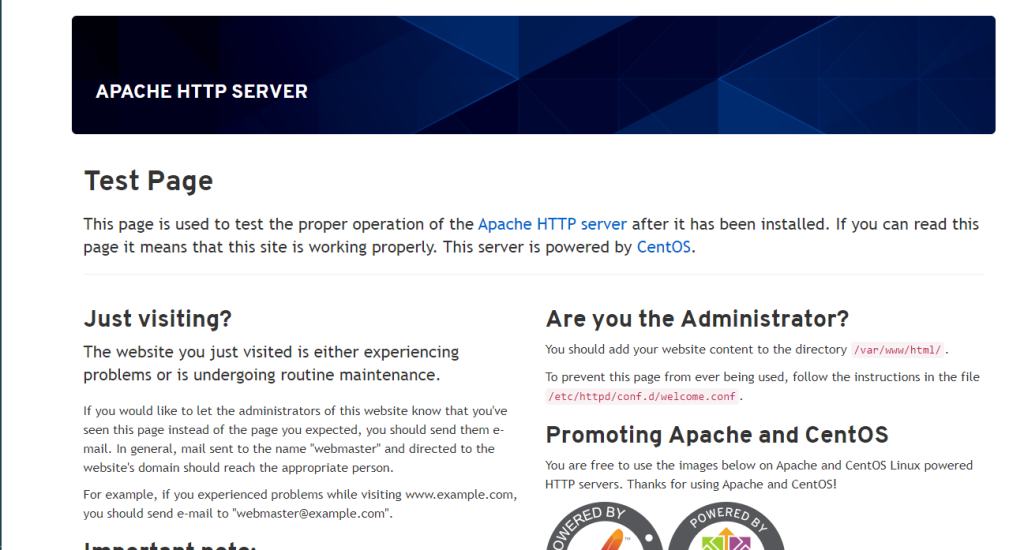Click the Powered by CentOS badge

(x=725, y=527)
